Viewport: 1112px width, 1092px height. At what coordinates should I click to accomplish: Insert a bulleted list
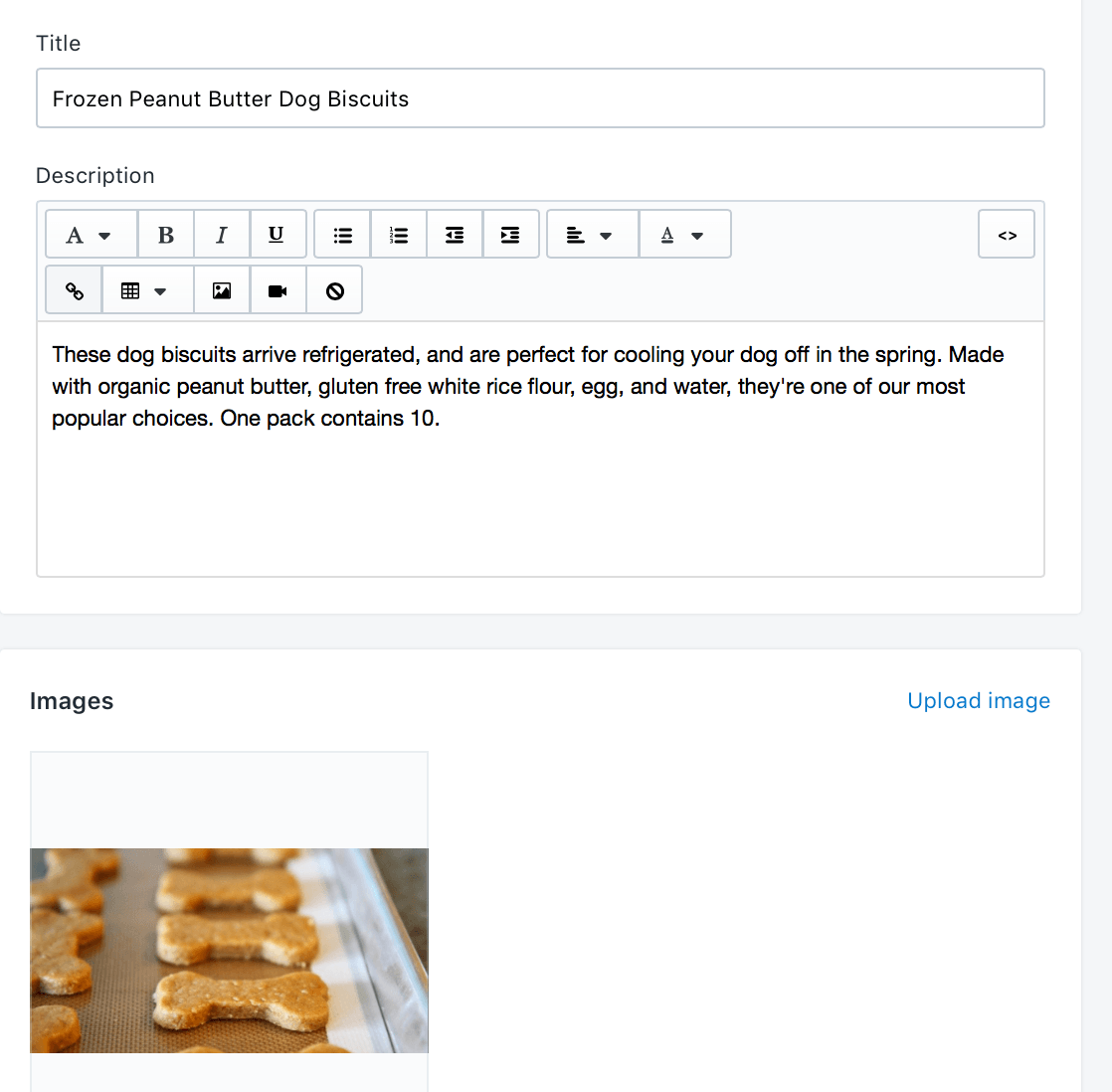342,234
